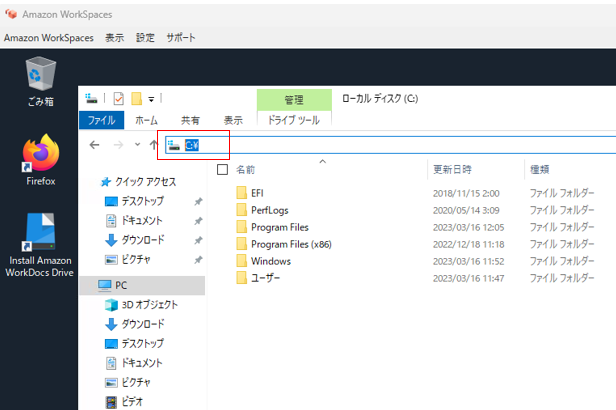This screenshot has width=616, height=410.
Task: Click the drive icon in Explorer title bar
Action: (91, 99)
